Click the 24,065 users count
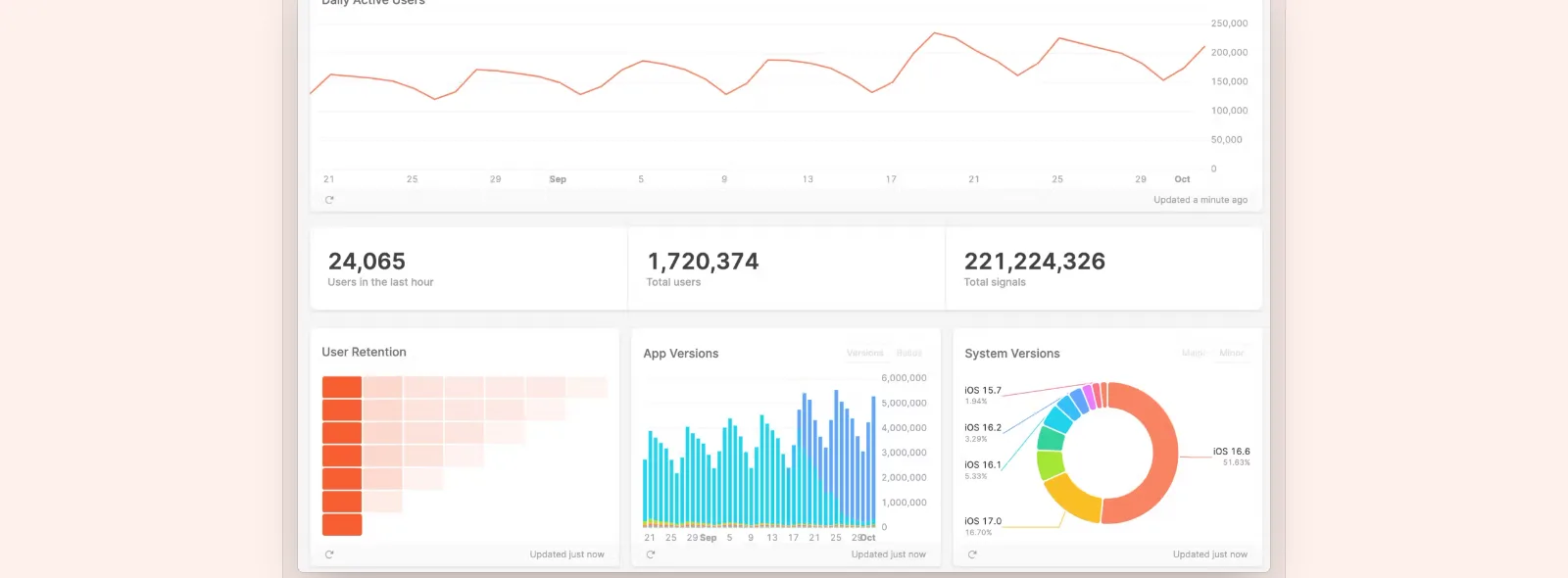1568x578 pixels. pos(367,262)
